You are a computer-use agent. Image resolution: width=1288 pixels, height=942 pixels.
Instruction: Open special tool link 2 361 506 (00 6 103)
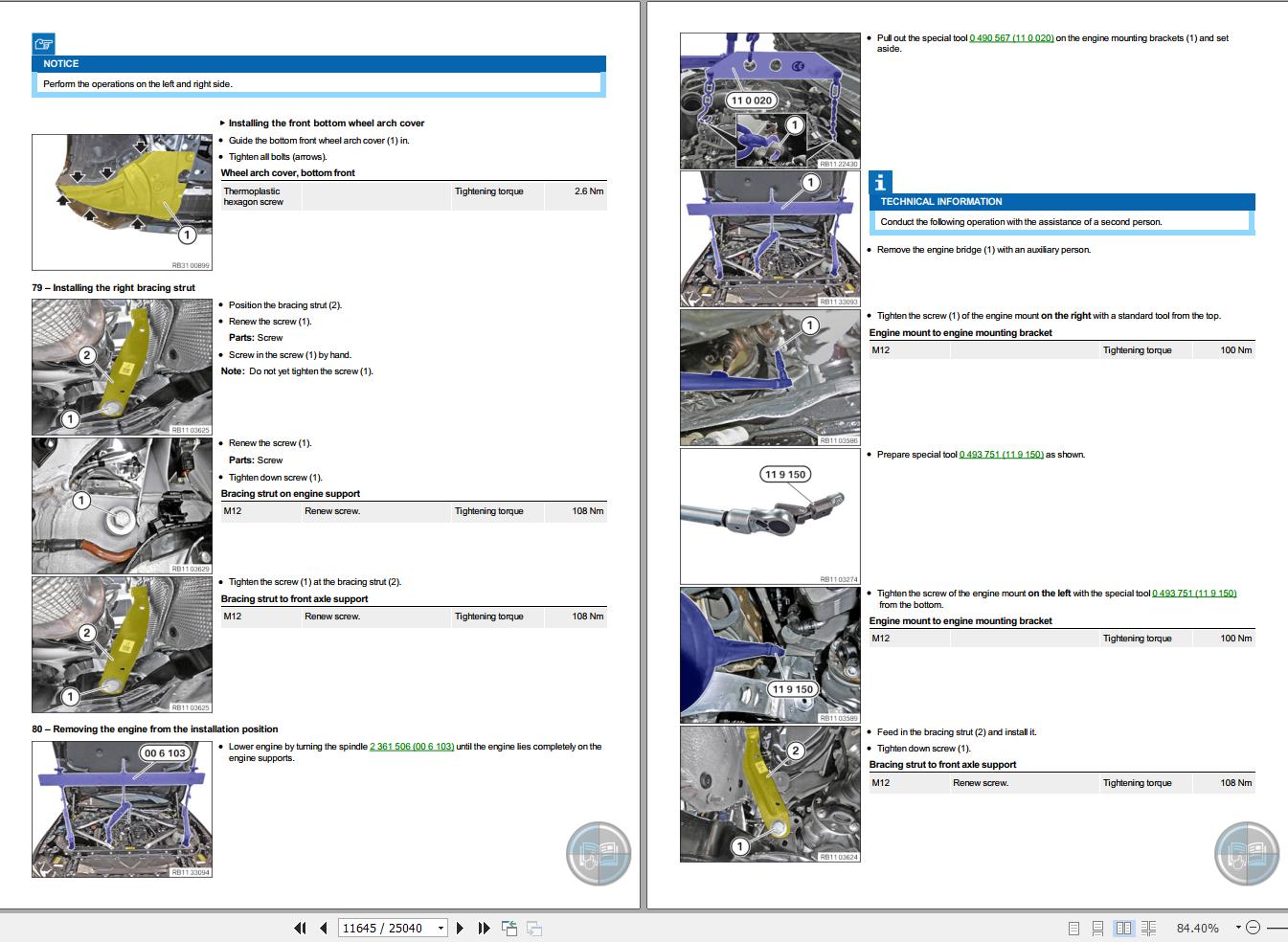[x=412, y=747]
